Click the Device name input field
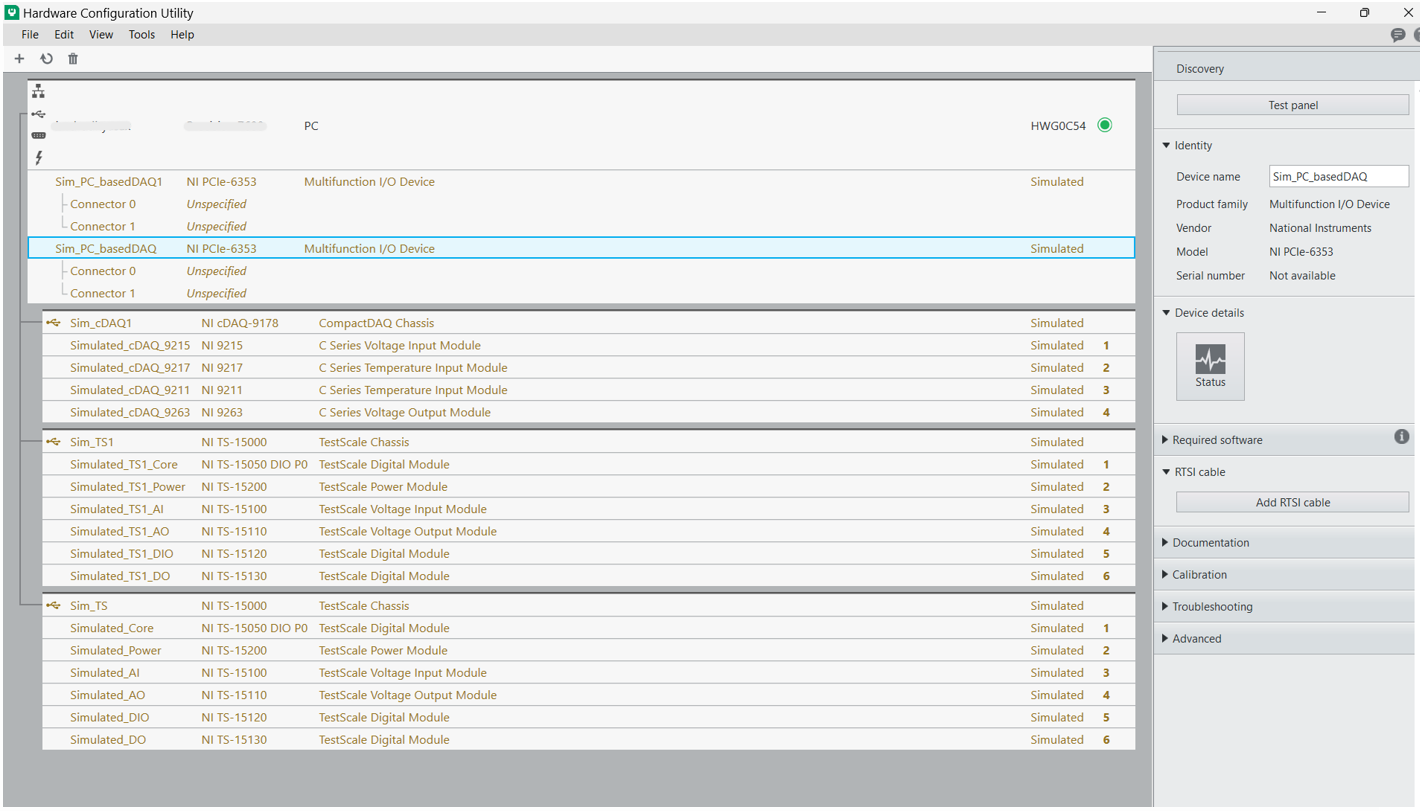The width and height of the screenshot is (1420, 811). (x=1339, y=177)
